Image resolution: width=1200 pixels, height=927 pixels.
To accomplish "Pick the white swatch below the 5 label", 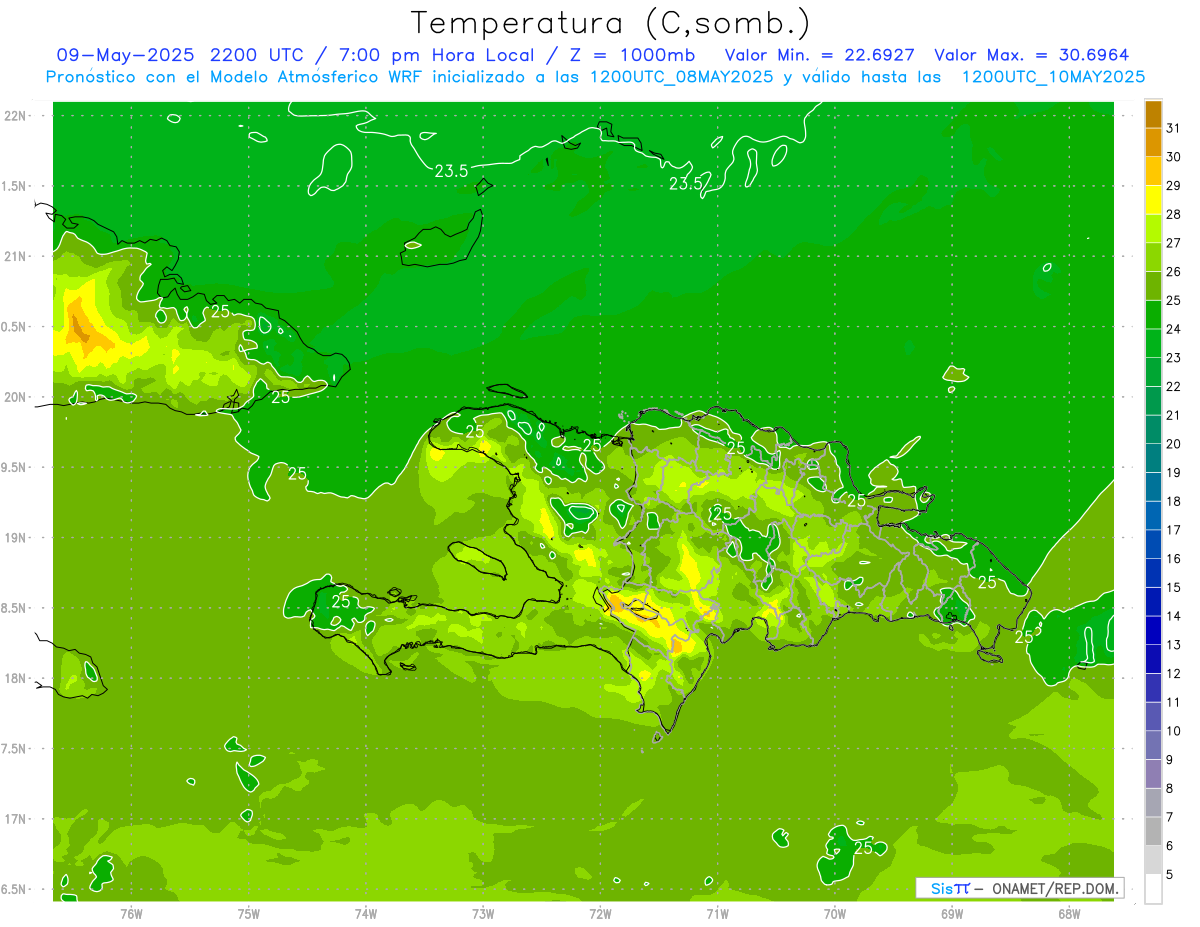I will click(x=1153, y=888).
